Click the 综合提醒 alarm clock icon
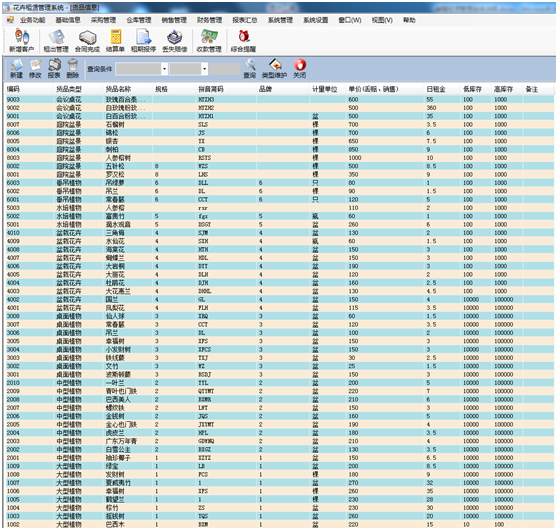This screenshot has height=530, width=558. [243, 41]
